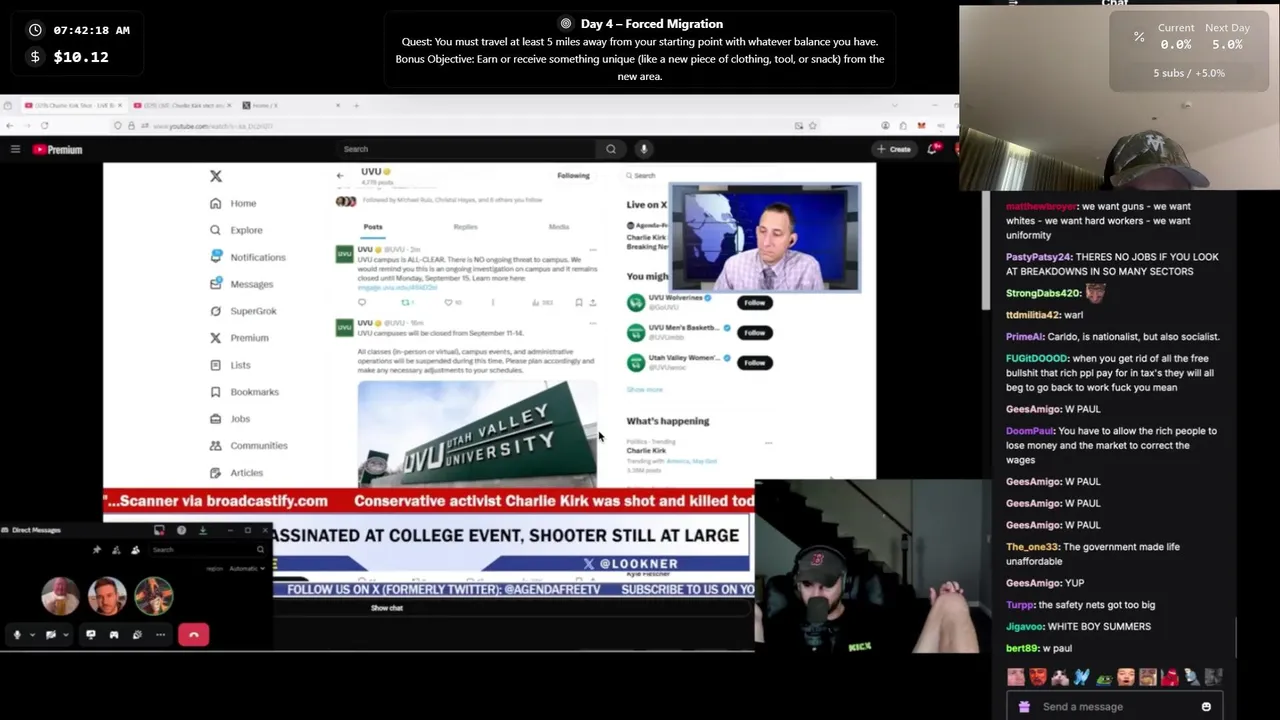This screenshot has width=1280, height=720.
Task: Follow UVU Men's Basketball account
Action: (x=754, y=332)
